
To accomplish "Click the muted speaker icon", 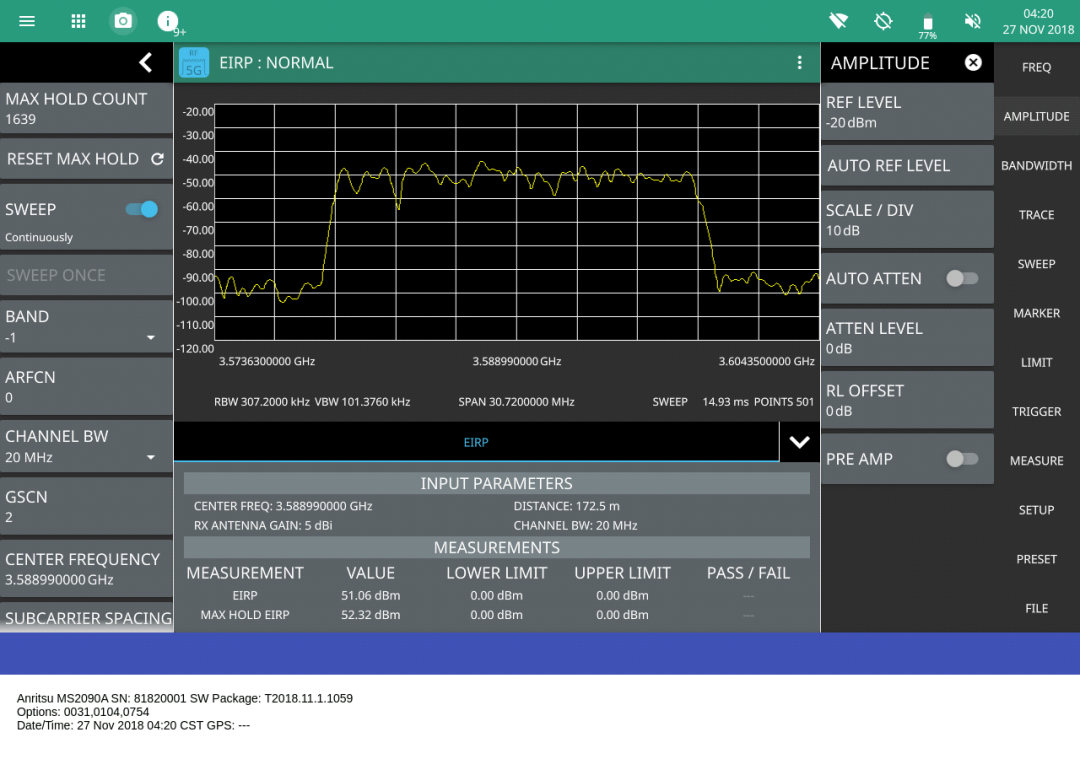I will [972, 21].
